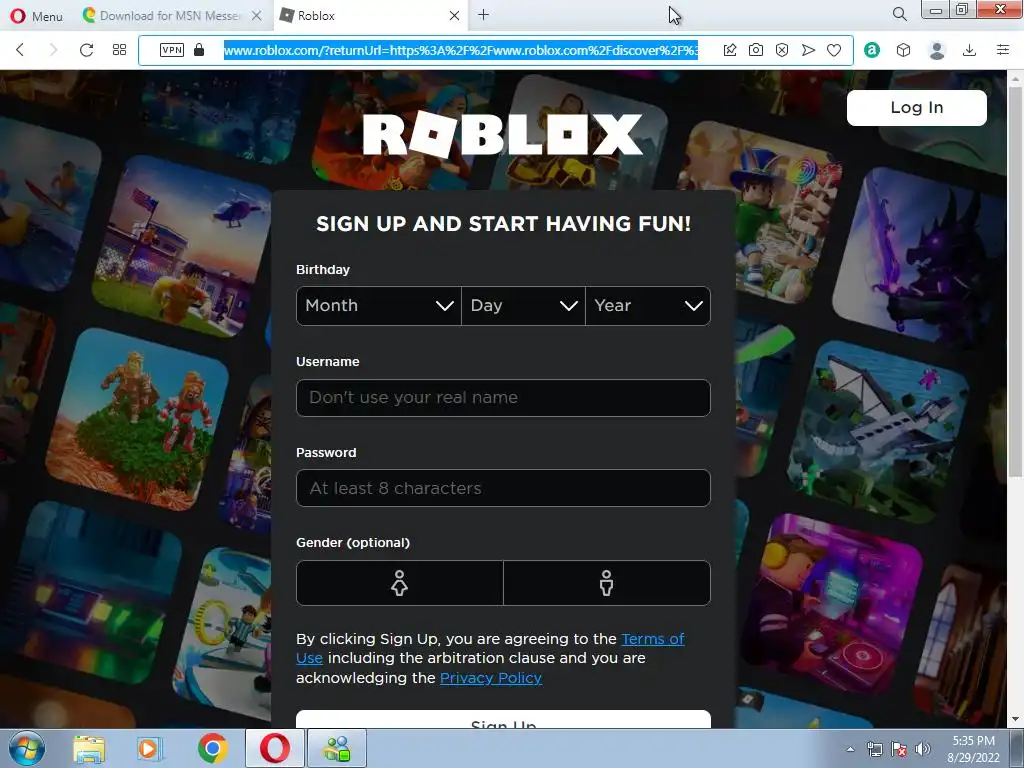Bookmark the page with heart icon
Screen dimensions: 1024x768
coord(834,50)
